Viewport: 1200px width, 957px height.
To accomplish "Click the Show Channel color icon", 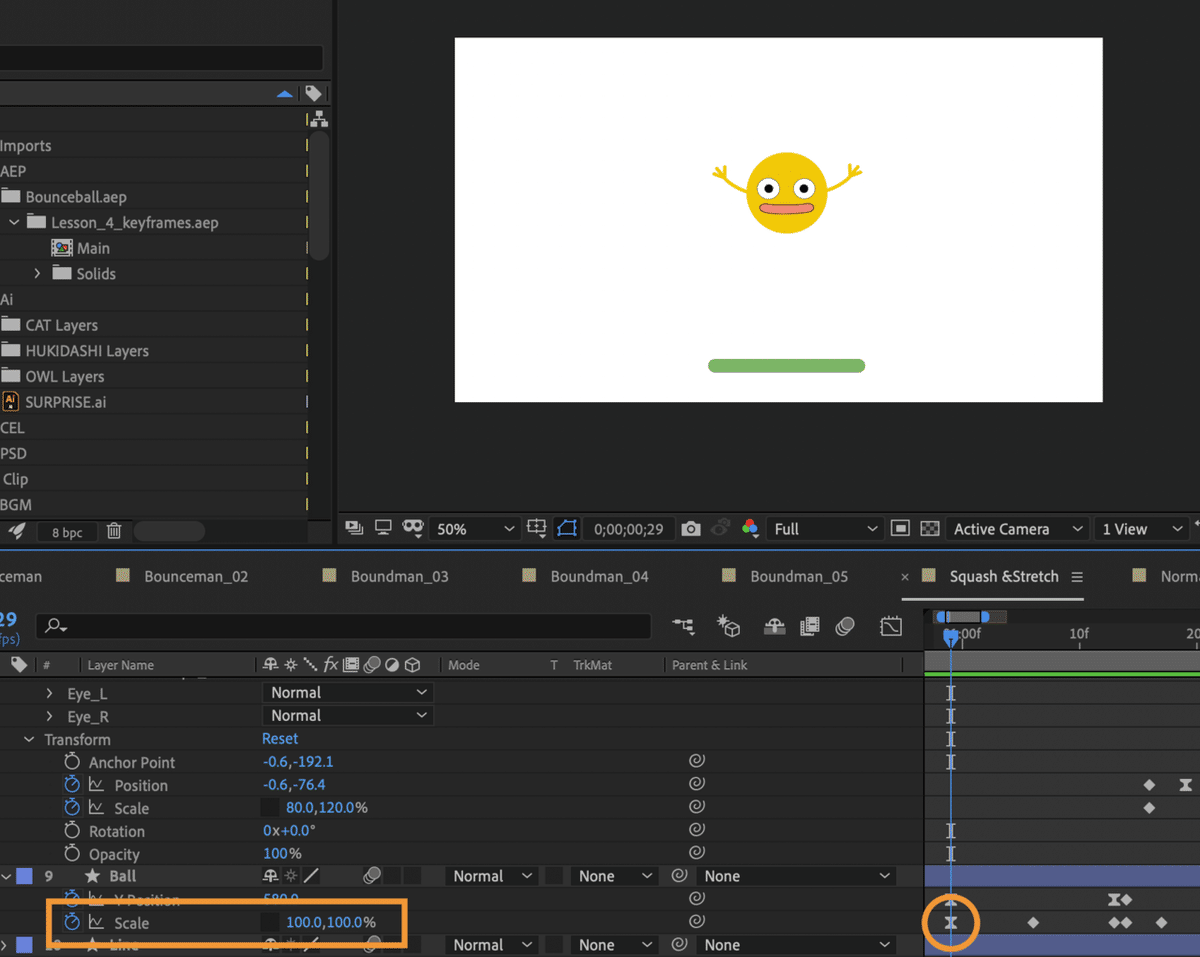I will [749, 529].
